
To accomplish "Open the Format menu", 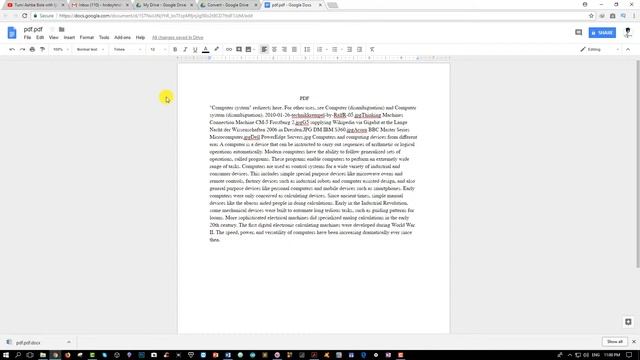I will click(87, 38).
